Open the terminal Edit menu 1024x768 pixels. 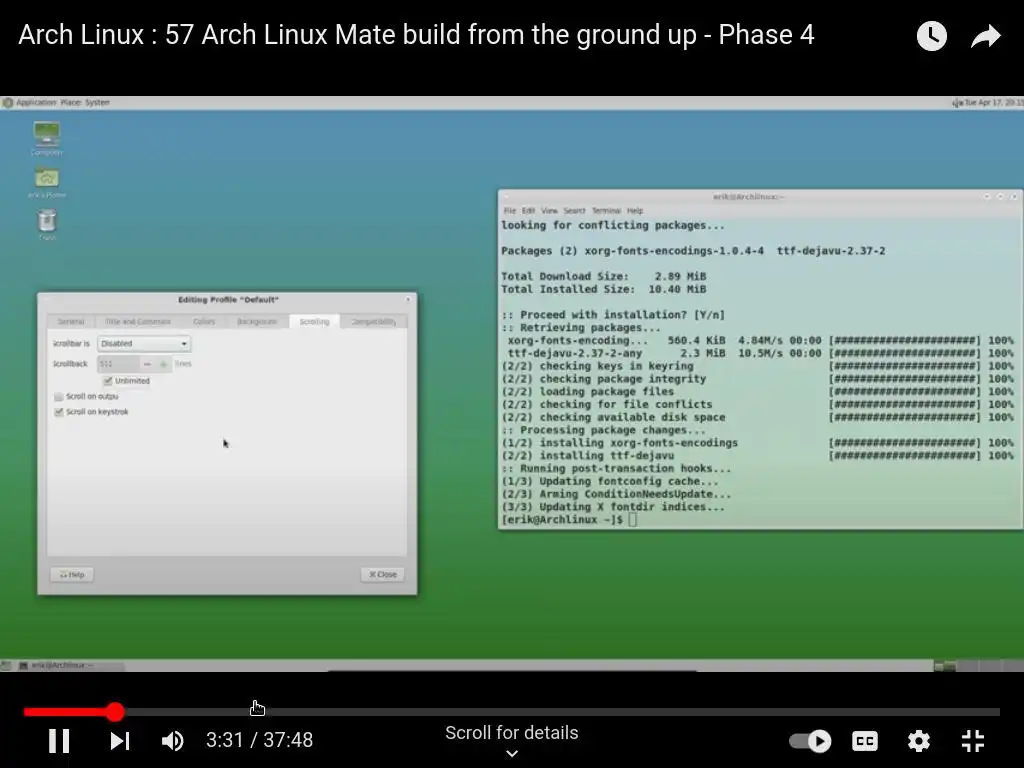[528, 210]
